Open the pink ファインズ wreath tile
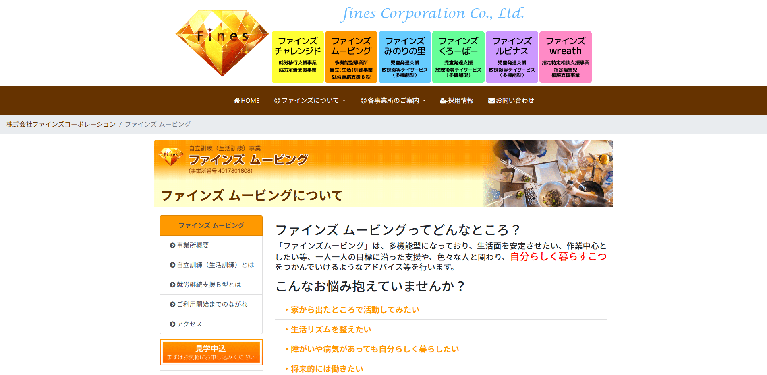Image resolution: width=767 pixels, height=375 pixels. (x=565, y=57)
